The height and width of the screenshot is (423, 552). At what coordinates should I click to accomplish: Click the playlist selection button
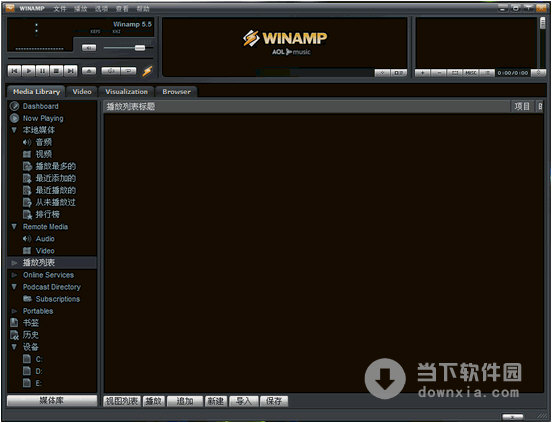(455, 73)
